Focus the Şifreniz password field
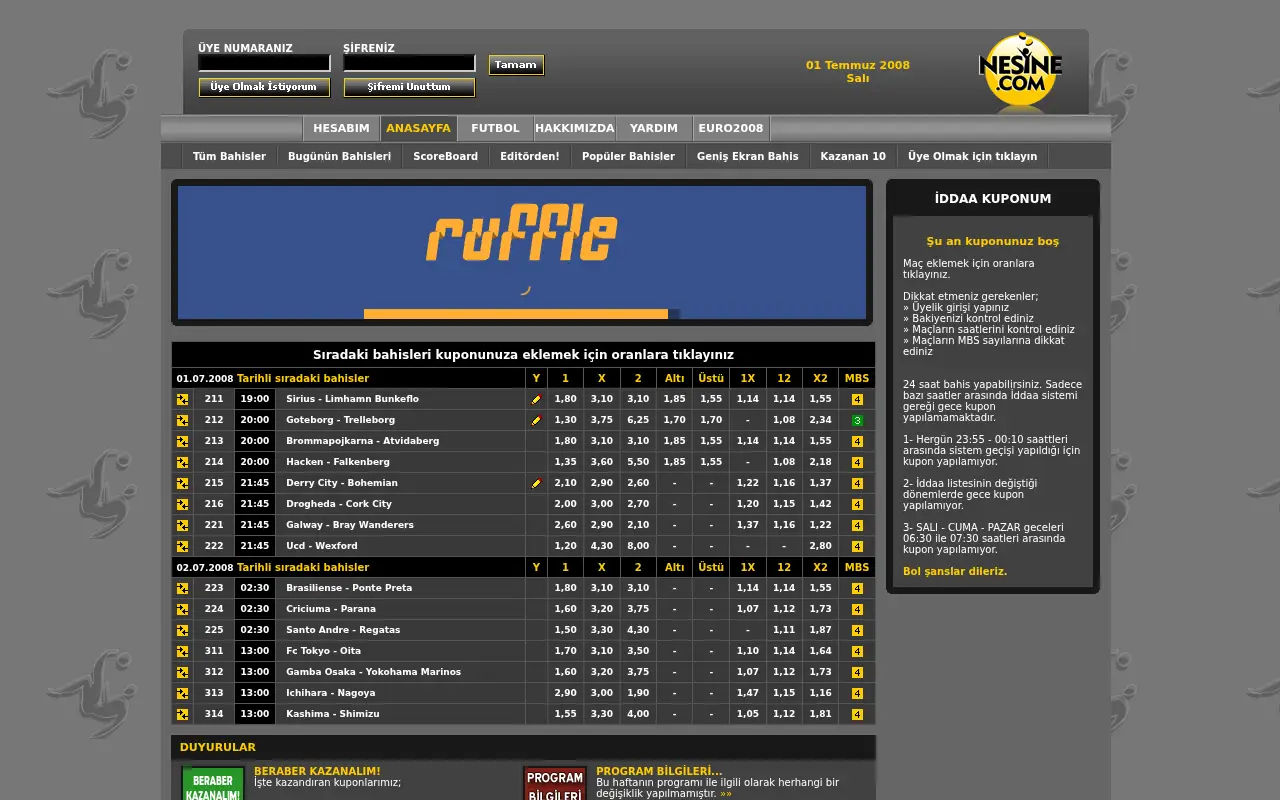 (409, 63)
